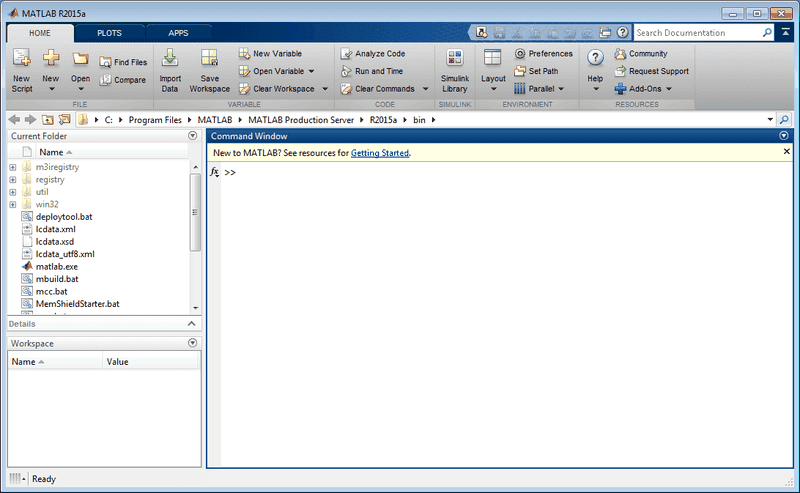
Task: Open the New dropdown arrow
Action: [51, 89]
